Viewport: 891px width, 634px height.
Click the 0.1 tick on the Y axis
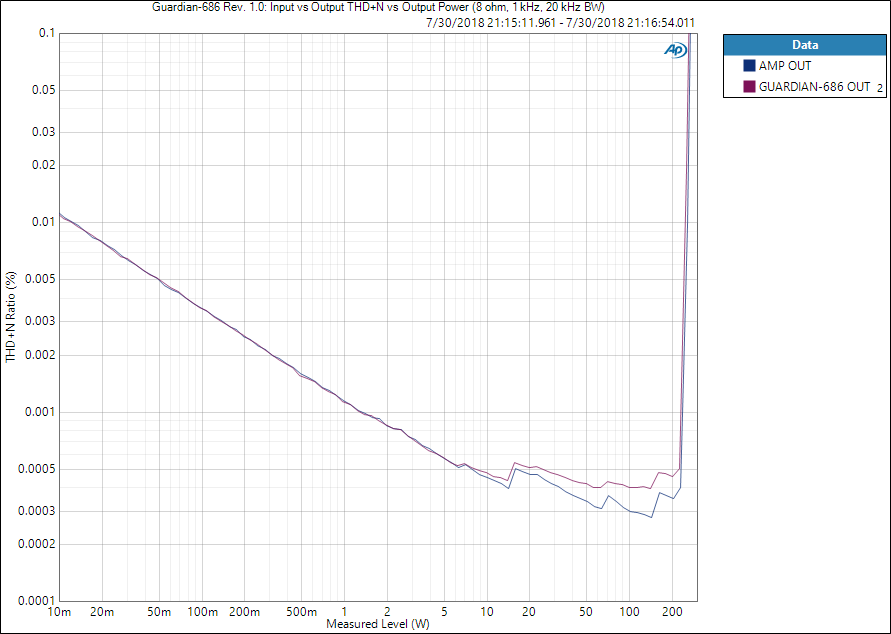point(47,33)
